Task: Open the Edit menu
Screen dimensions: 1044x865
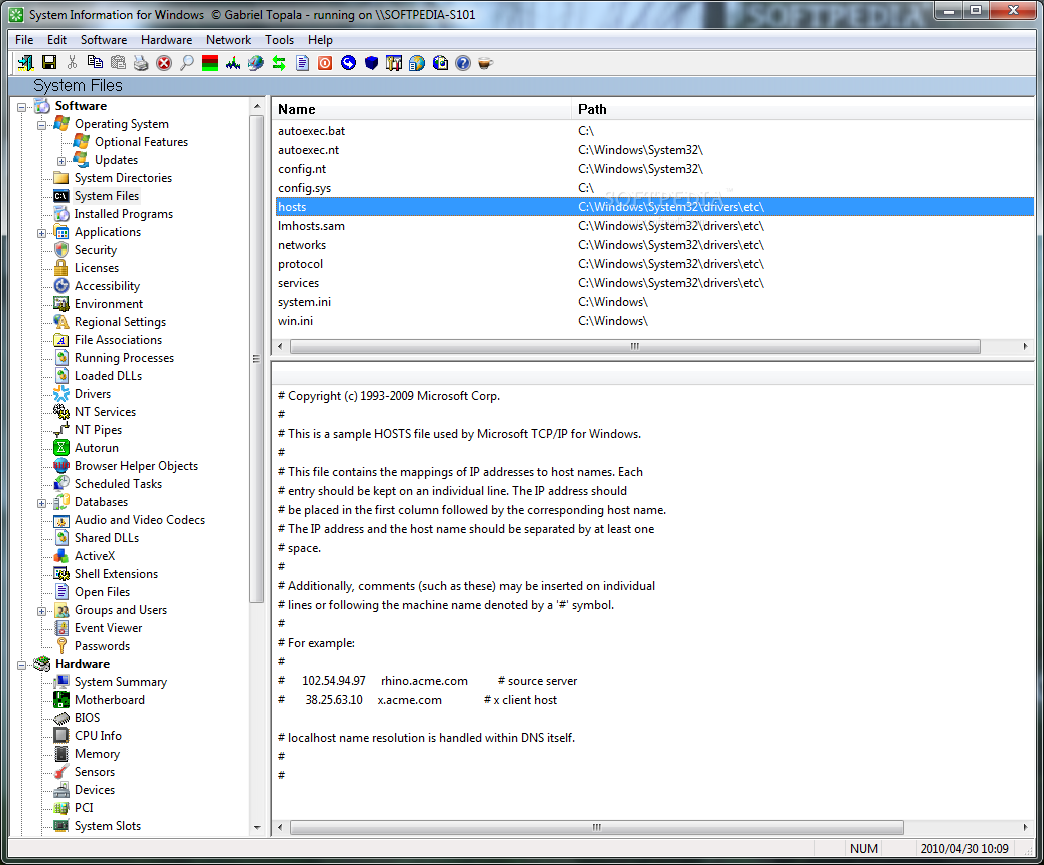Action: 57,40
